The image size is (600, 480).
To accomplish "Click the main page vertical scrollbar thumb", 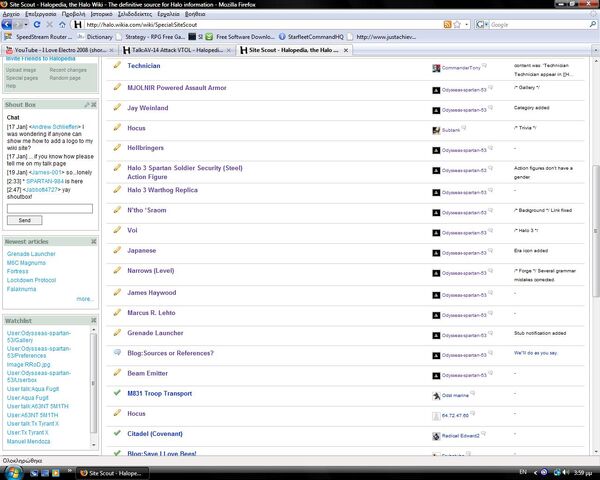I will pyautogui.click(x=595, y=230).
